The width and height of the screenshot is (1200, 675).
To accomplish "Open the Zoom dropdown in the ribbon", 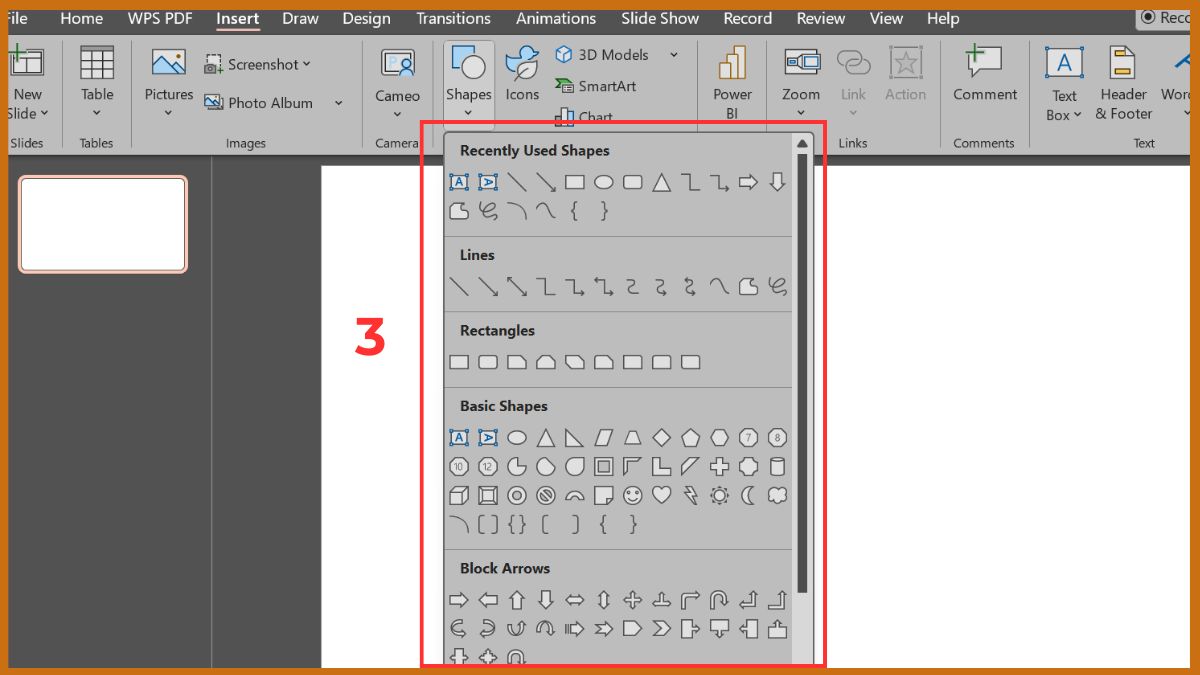I will pos(801,112).
